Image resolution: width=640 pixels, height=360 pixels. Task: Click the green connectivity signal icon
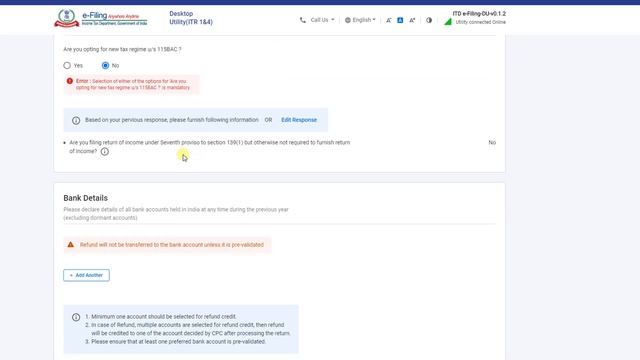(448, 22)
